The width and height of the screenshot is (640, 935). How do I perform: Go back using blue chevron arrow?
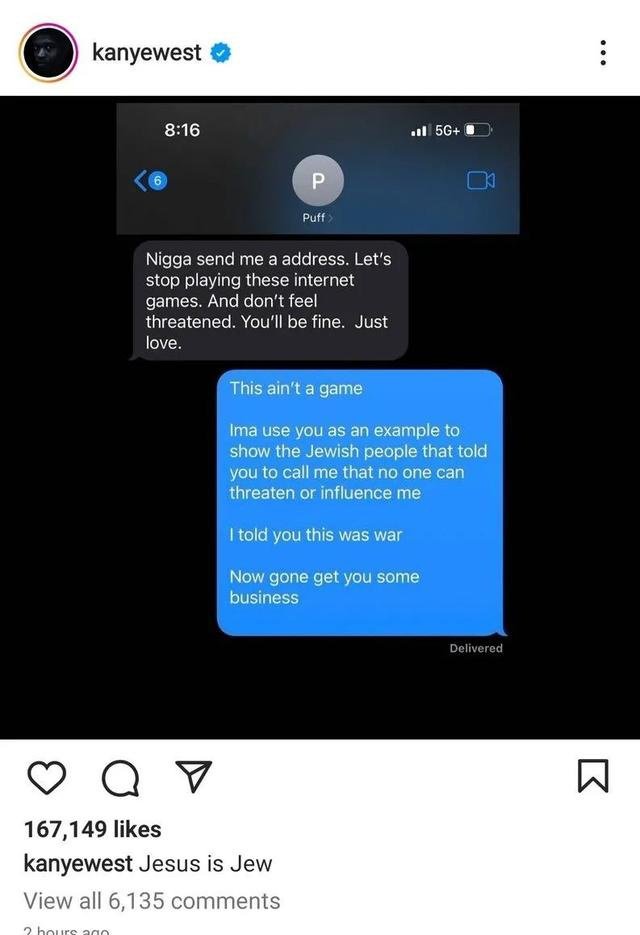pyautogui.click(x=141, y=180)
